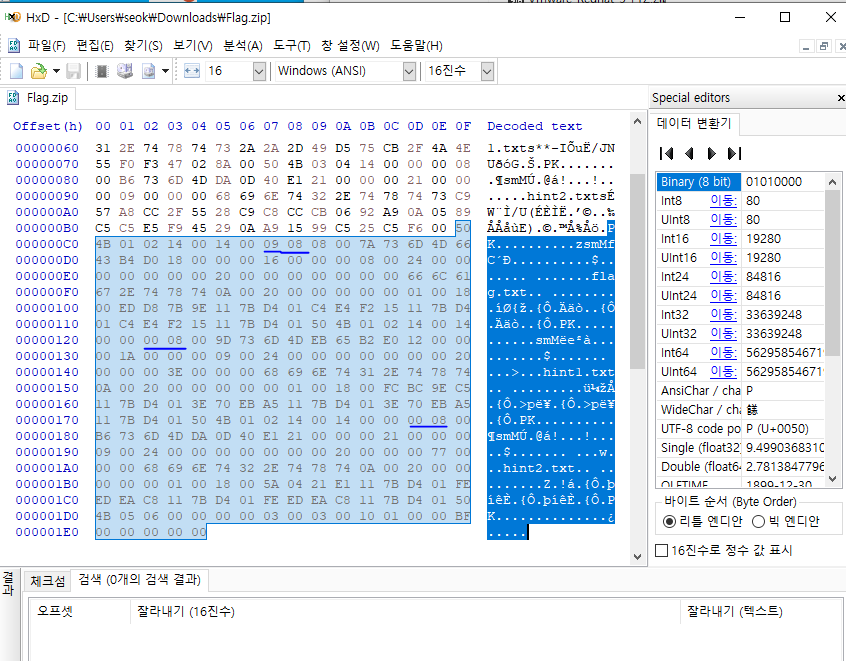
Task: Open the 도움말(H) menu
Action: pos(417,46)
